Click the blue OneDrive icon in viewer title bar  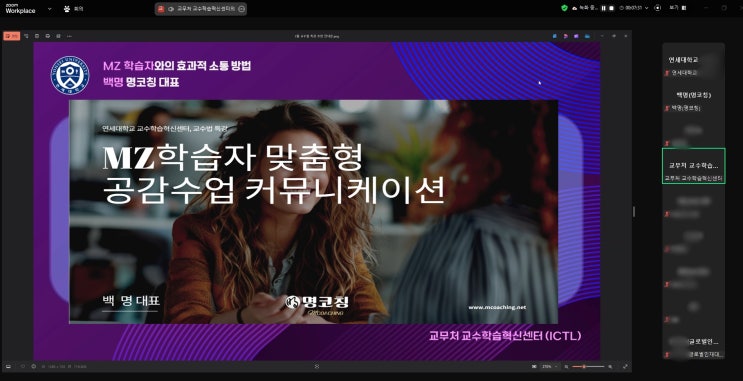[x=587, y=36]
